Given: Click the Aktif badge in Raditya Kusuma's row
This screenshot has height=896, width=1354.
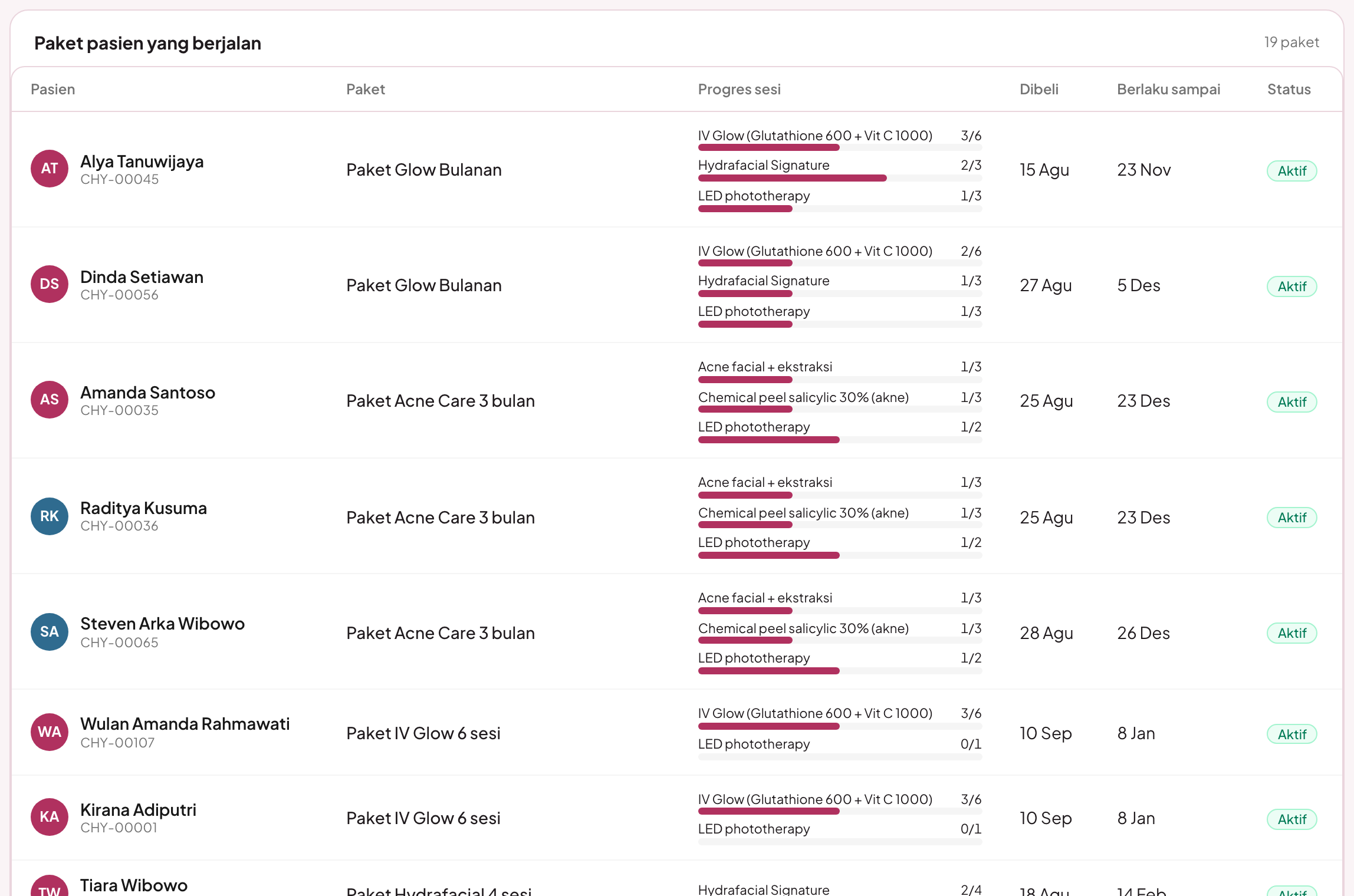Looking at the screenshot, I should point(1291,518).
